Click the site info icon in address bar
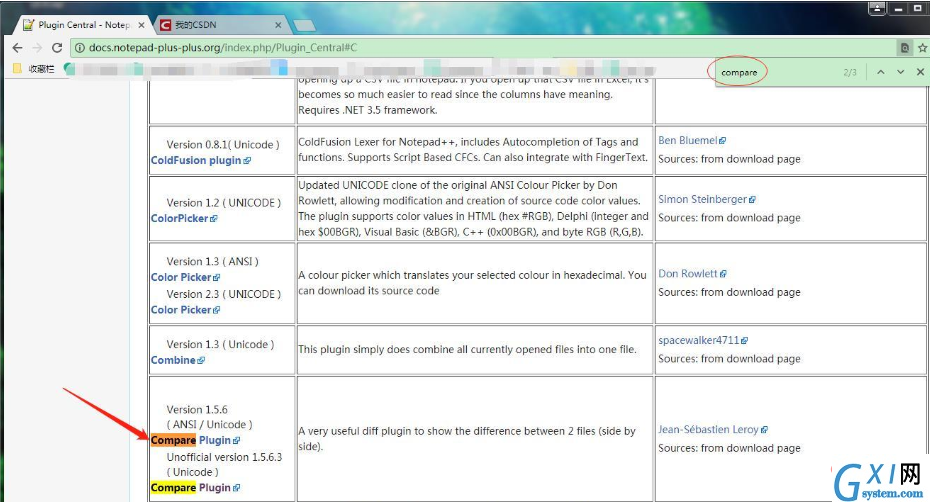930x502 pixels. [79, 47]
